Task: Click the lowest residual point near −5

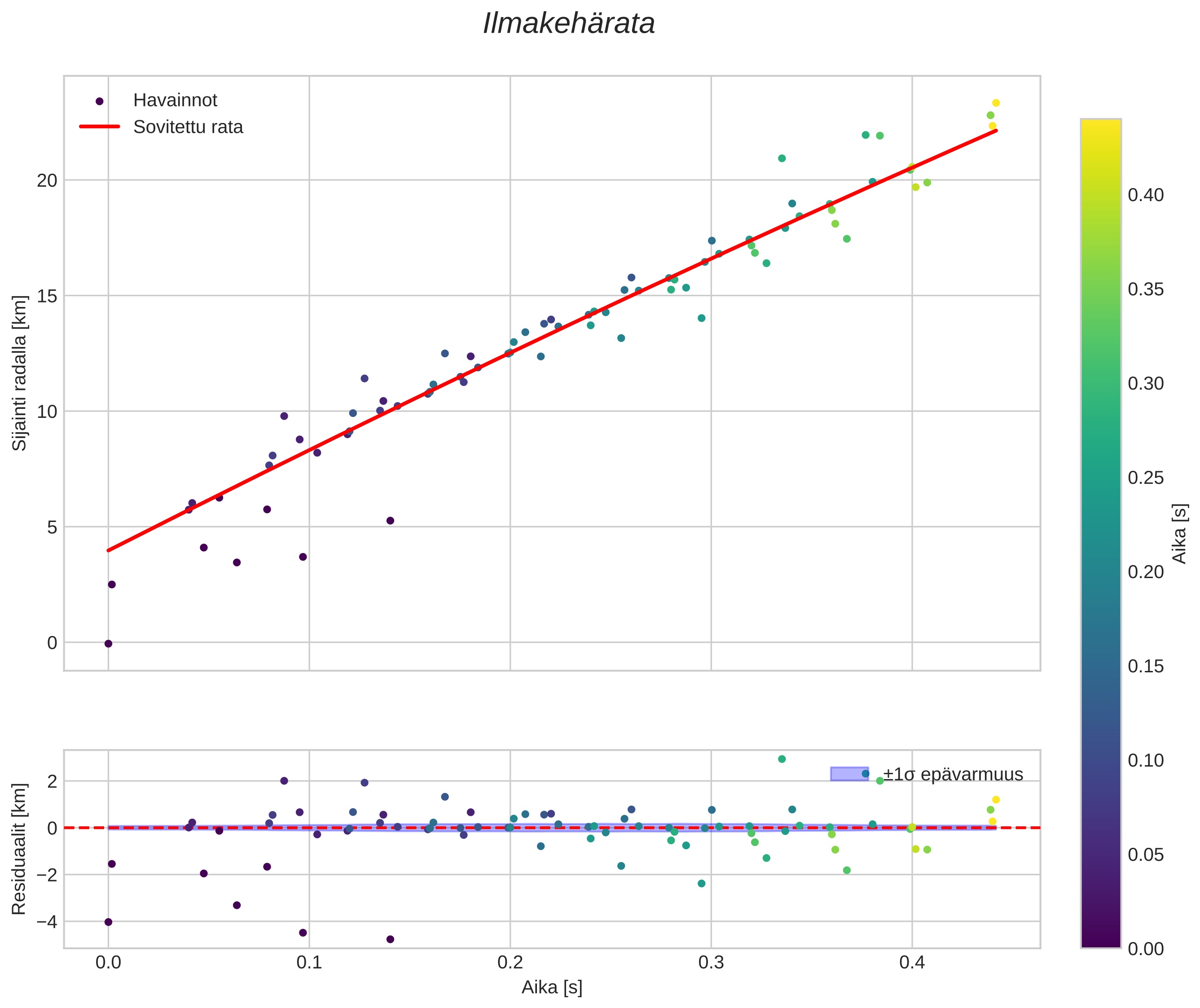Action: pos(390,939)
